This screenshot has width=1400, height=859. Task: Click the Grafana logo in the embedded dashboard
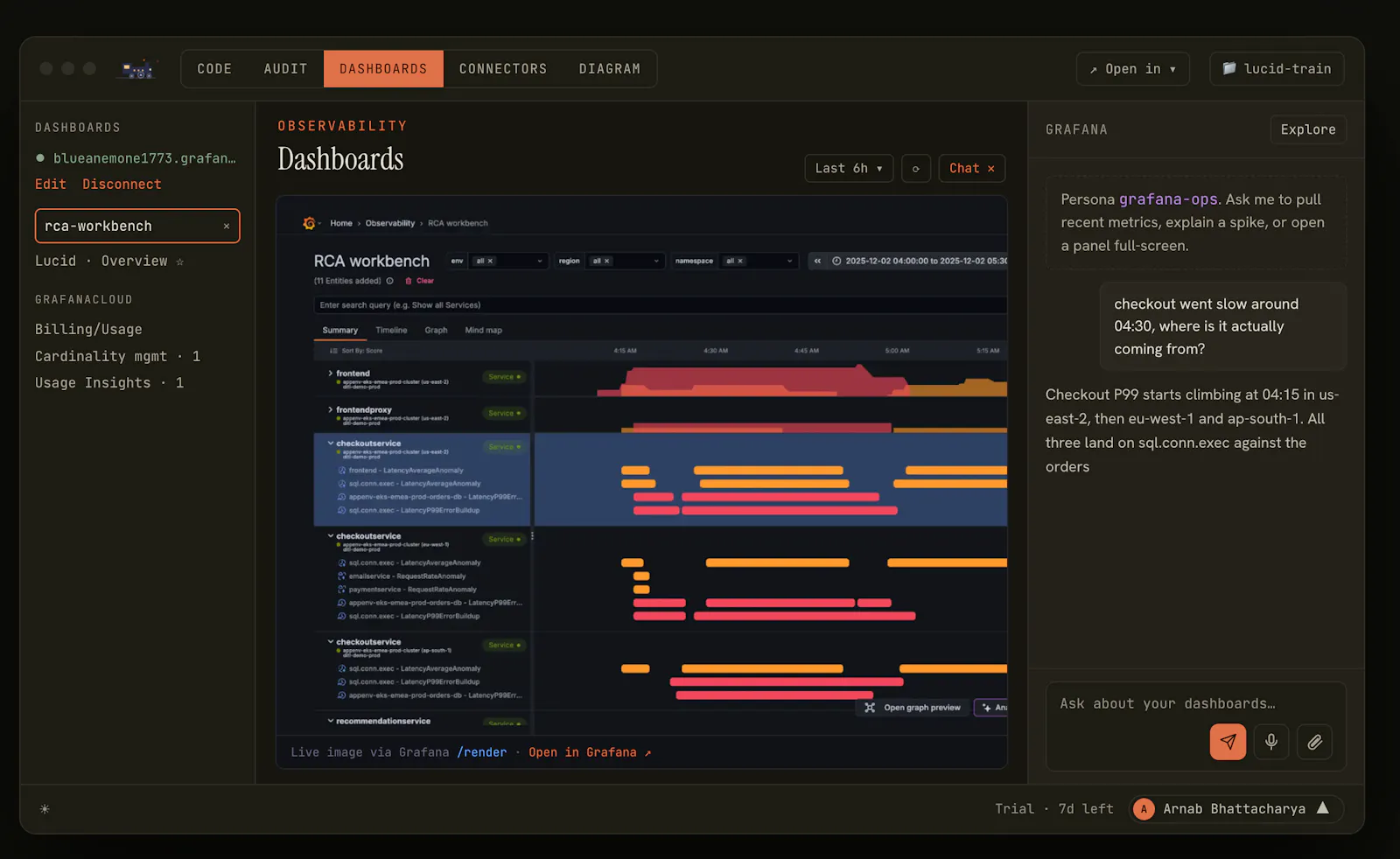[309, 223]
